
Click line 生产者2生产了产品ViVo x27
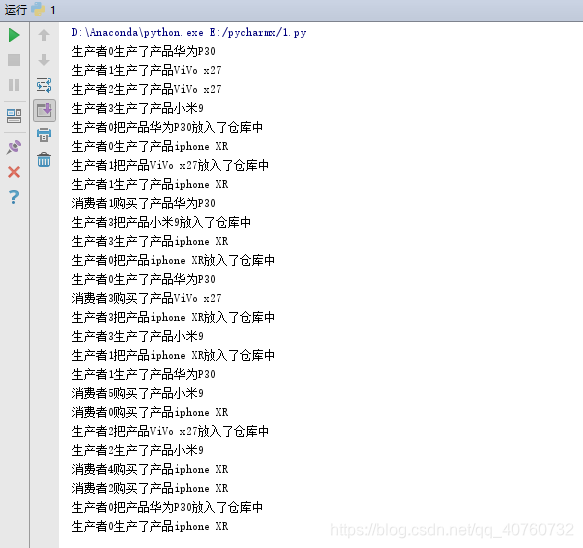(x=146, y=89)
